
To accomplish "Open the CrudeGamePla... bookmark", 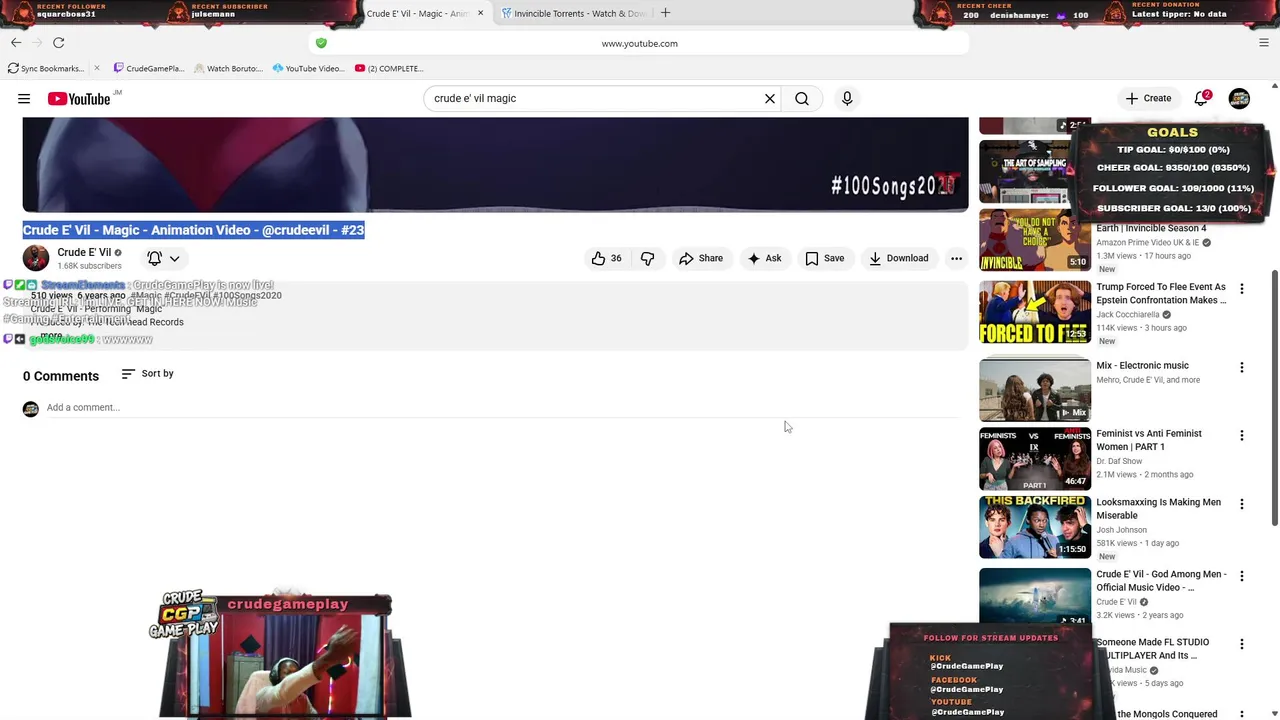I will 149,68.
